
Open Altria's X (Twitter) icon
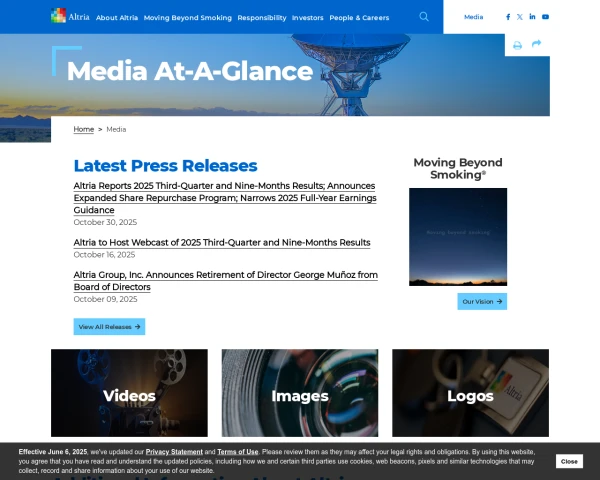tap(520, 17)
